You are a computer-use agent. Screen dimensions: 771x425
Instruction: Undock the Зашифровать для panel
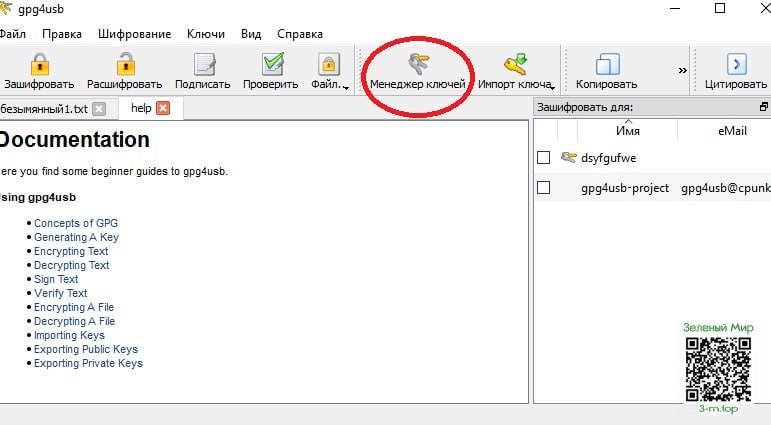763,107
